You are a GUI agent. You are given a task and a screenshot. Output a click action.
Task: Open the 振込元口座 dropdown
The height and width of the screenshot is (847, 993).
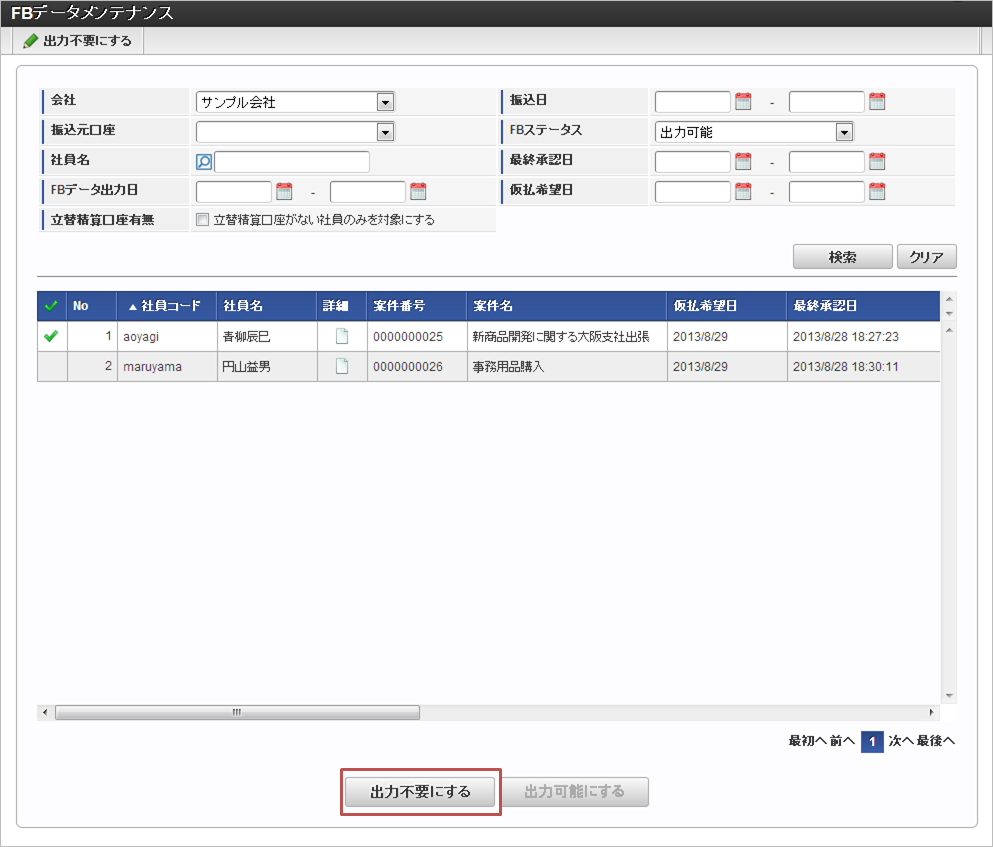tap(295, 132)
